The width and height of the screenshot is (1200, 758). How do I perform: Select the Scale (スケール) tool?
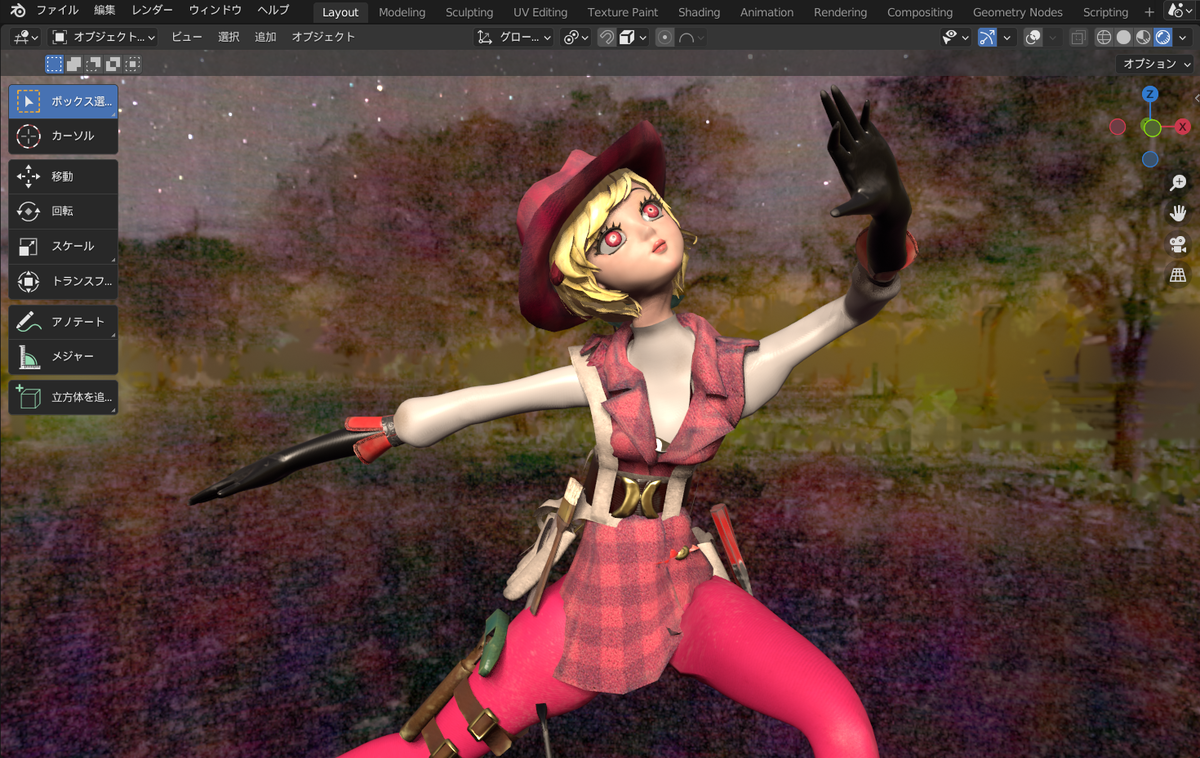click(63, 246)
